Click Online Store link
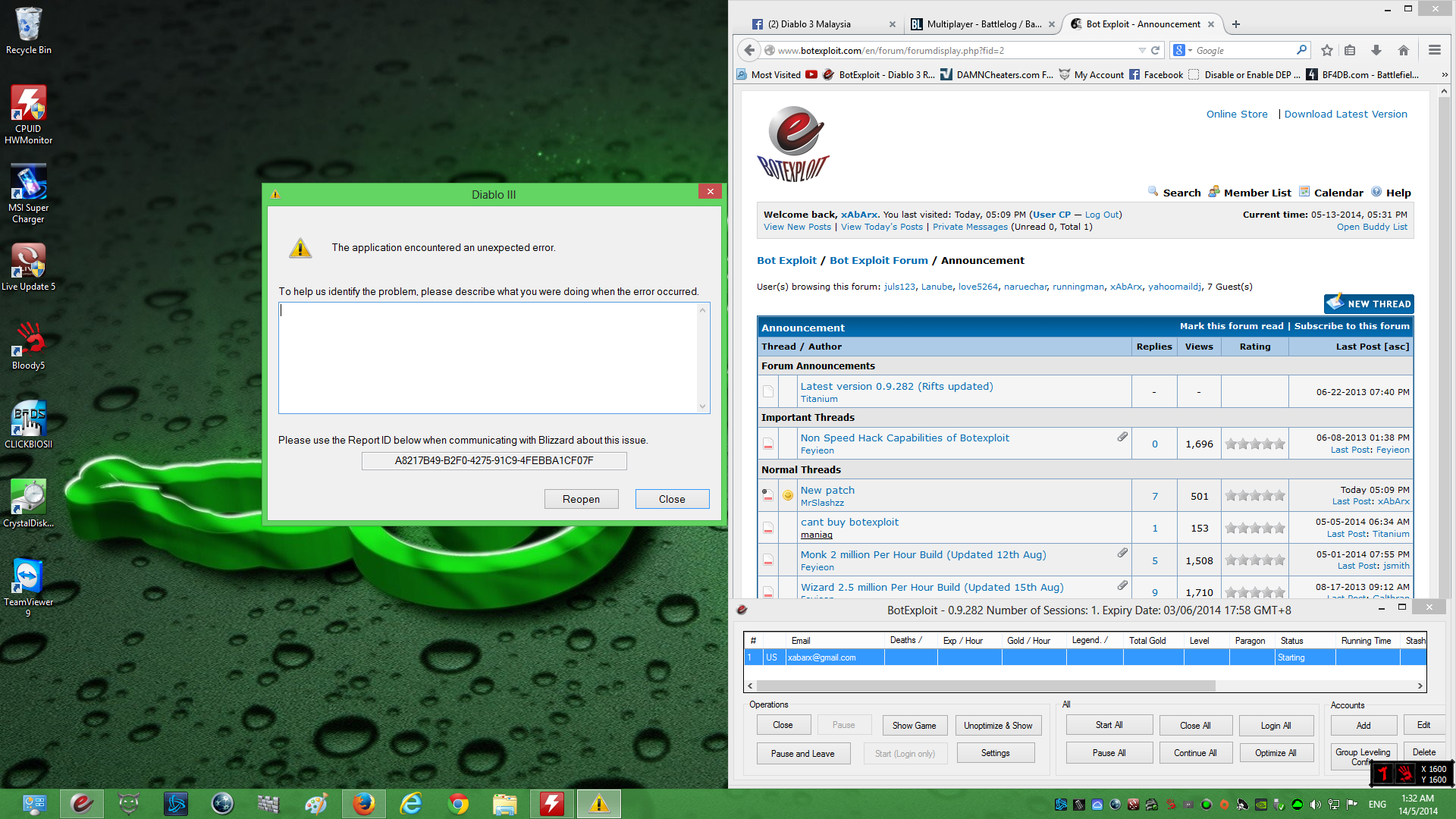This screenshot has width=1456, height=819. coord(1237,114)
